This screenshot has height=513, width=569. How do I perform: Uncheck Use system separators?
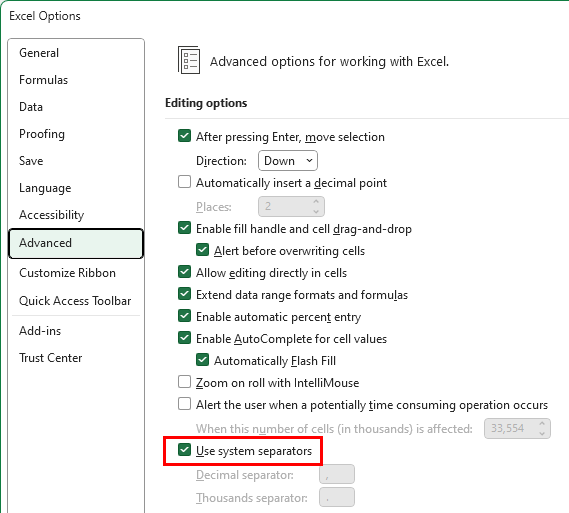pos(184,450)
